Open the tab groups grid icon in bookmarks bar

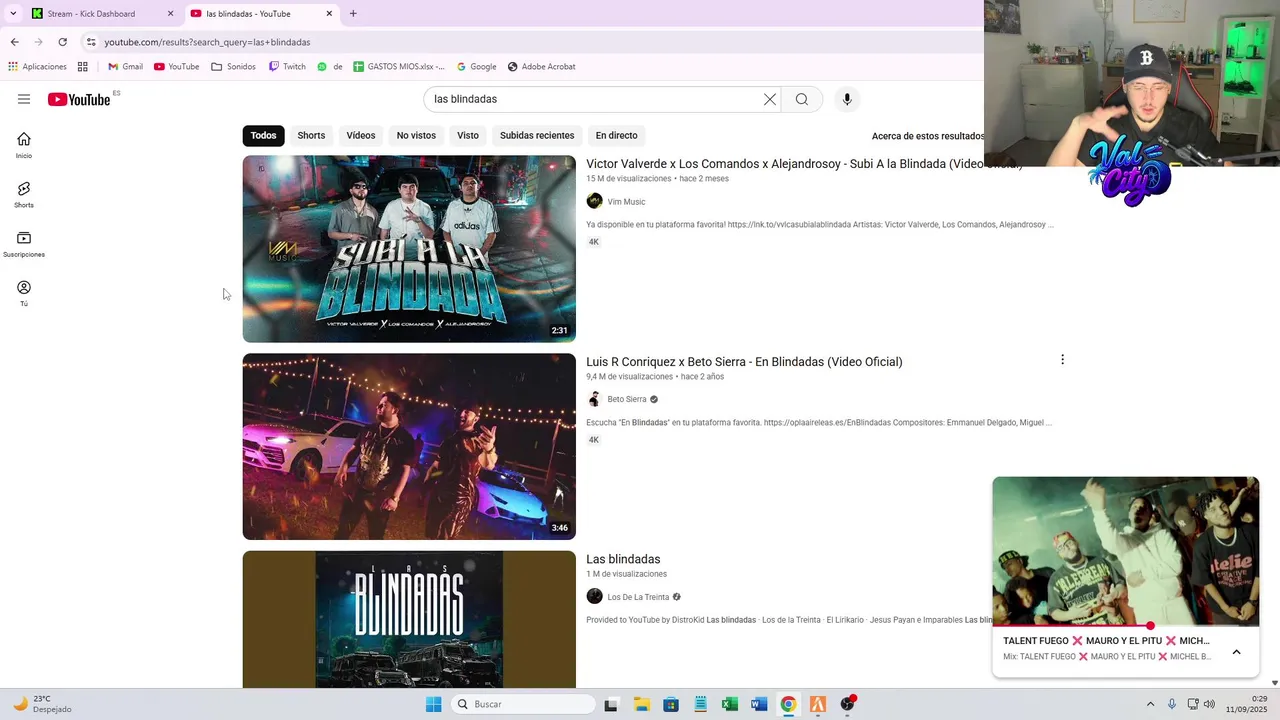tap(83, 66)
